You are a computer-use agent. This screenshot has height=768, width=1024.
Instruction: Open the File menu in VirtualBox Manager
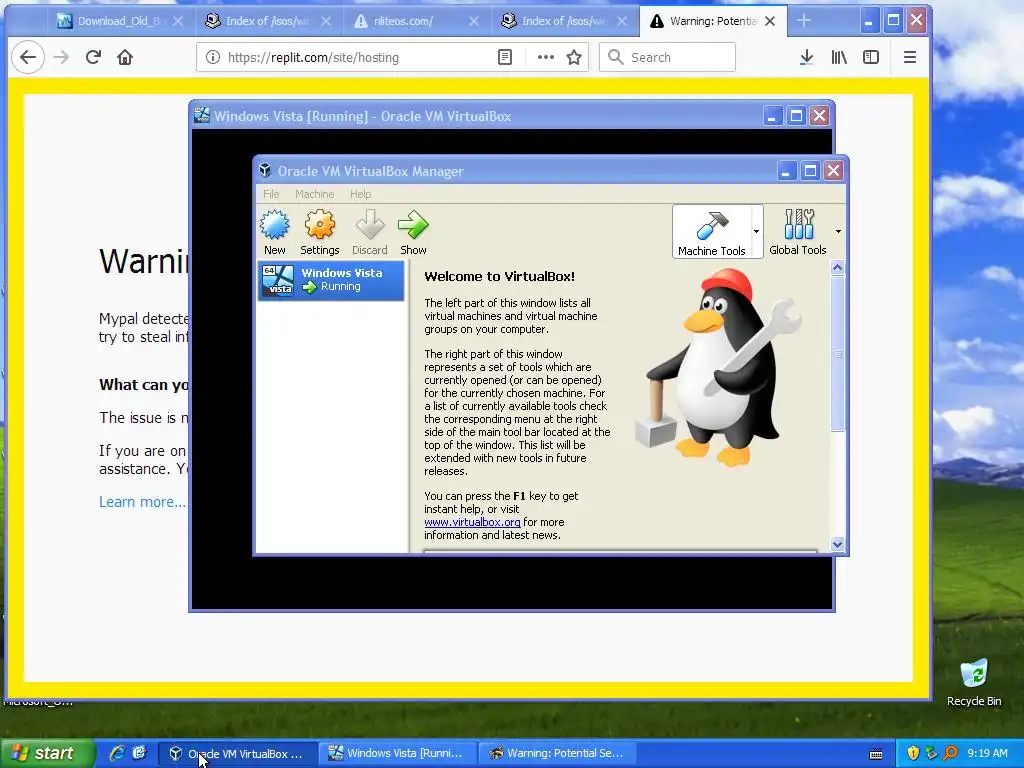pos(271,194)
